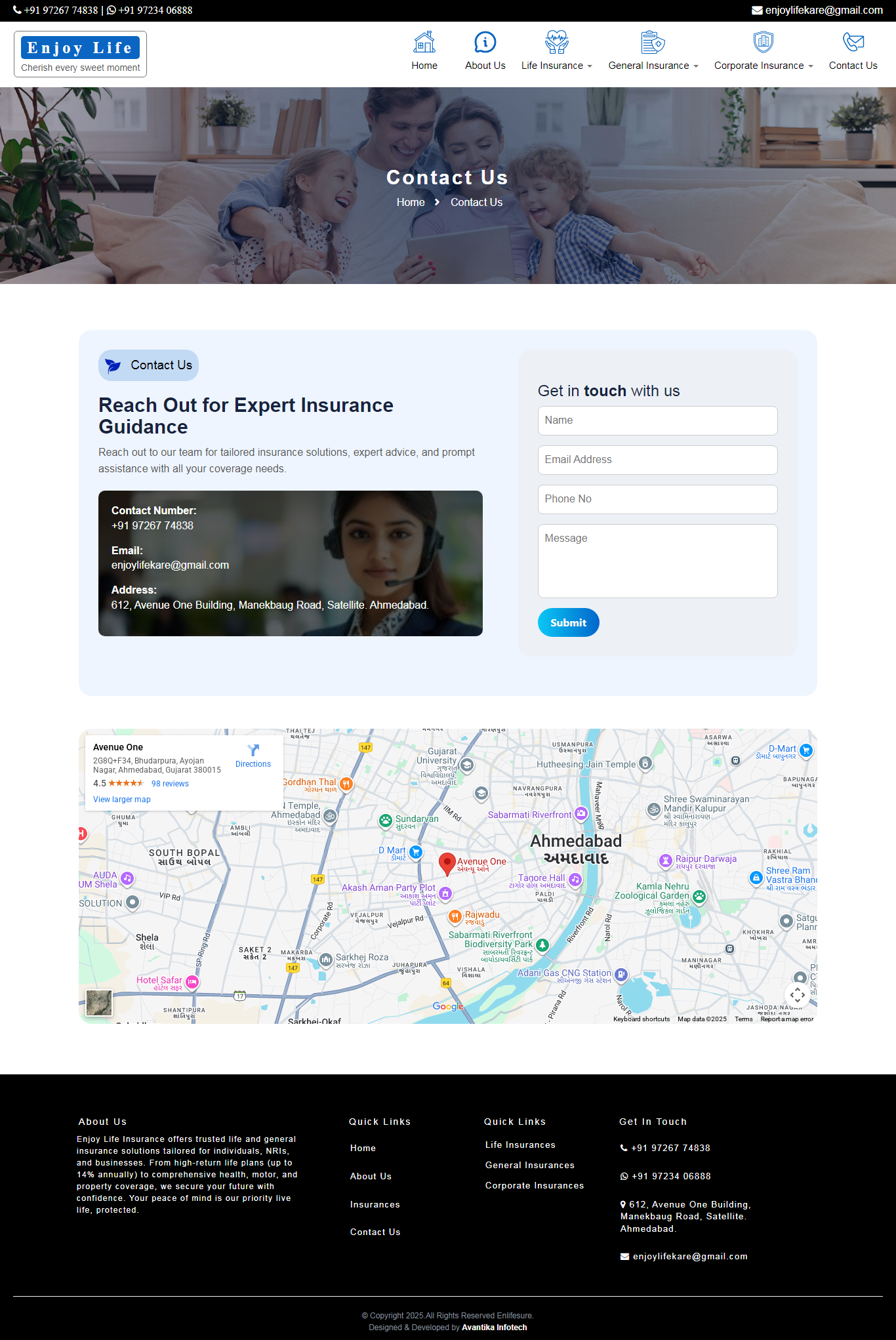Click the About Us info icon
The height and width of the screenshot is (1340, 896).
(x=485, y=42)
